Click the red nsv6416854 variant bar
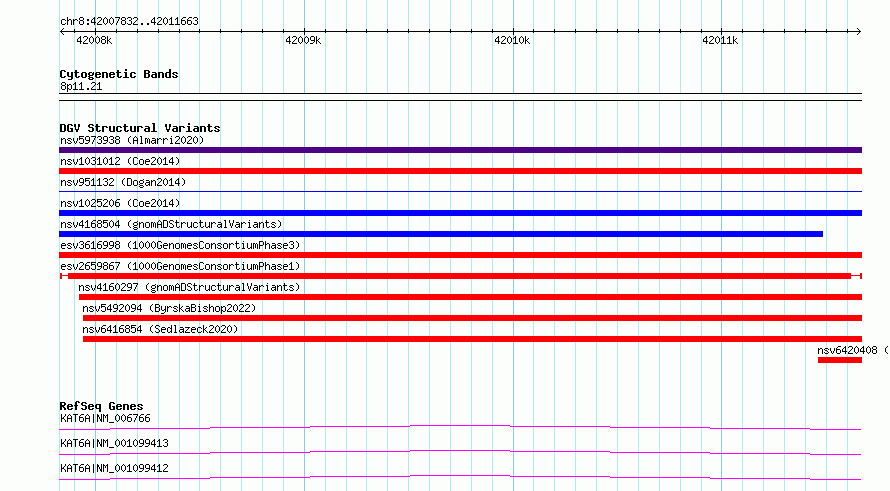 coord(472,339)
